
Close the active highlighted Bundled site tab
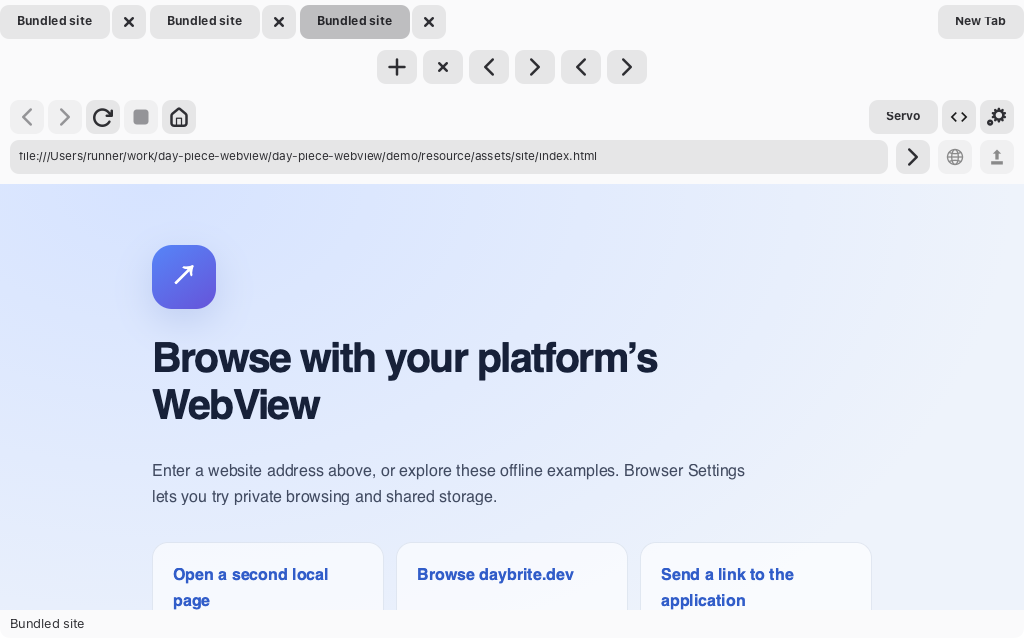429,22
